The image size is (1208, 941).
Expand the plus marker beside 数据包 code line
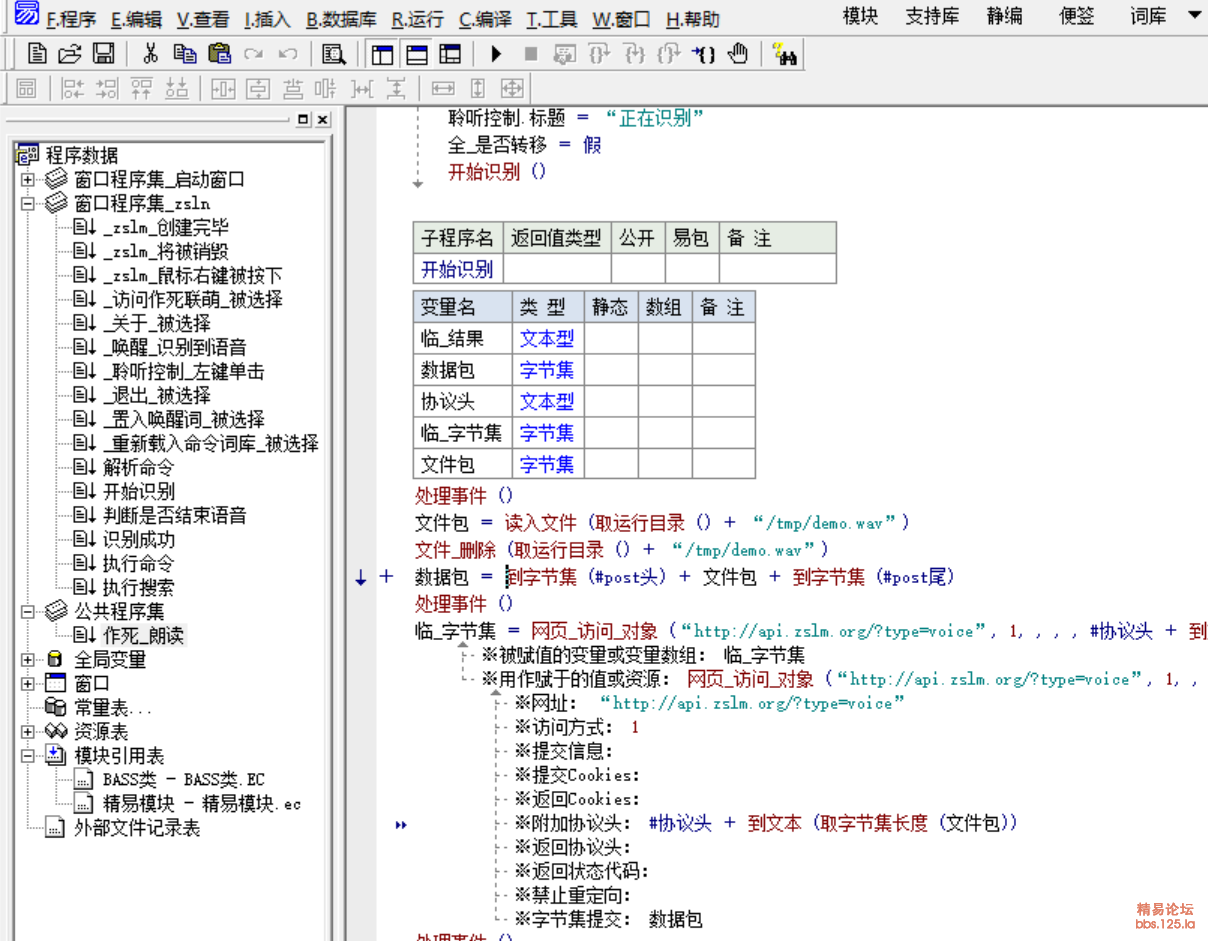point(386,577)
